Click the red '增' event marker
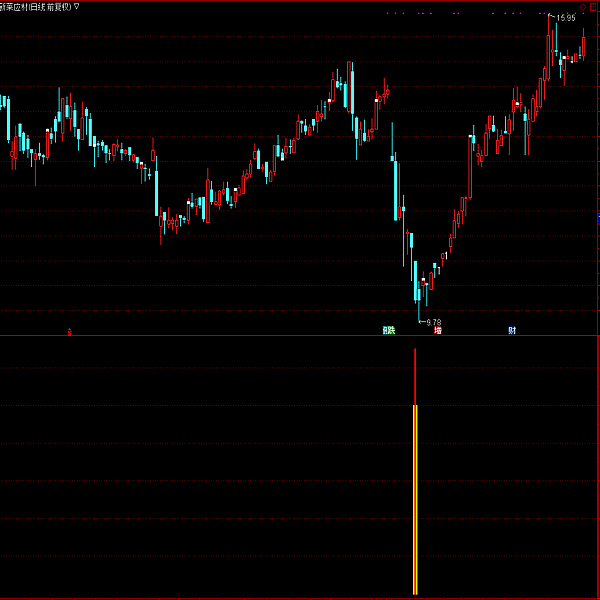 (x=437, y=330)
